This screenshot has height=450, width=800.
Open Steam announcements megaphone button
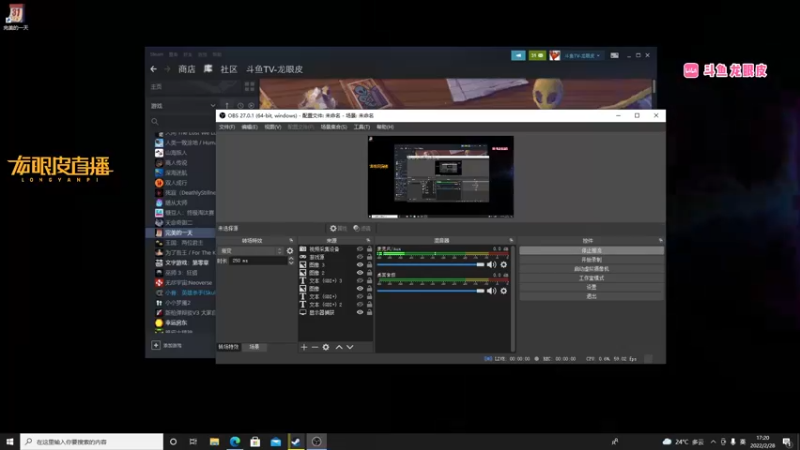pos(518,55)
